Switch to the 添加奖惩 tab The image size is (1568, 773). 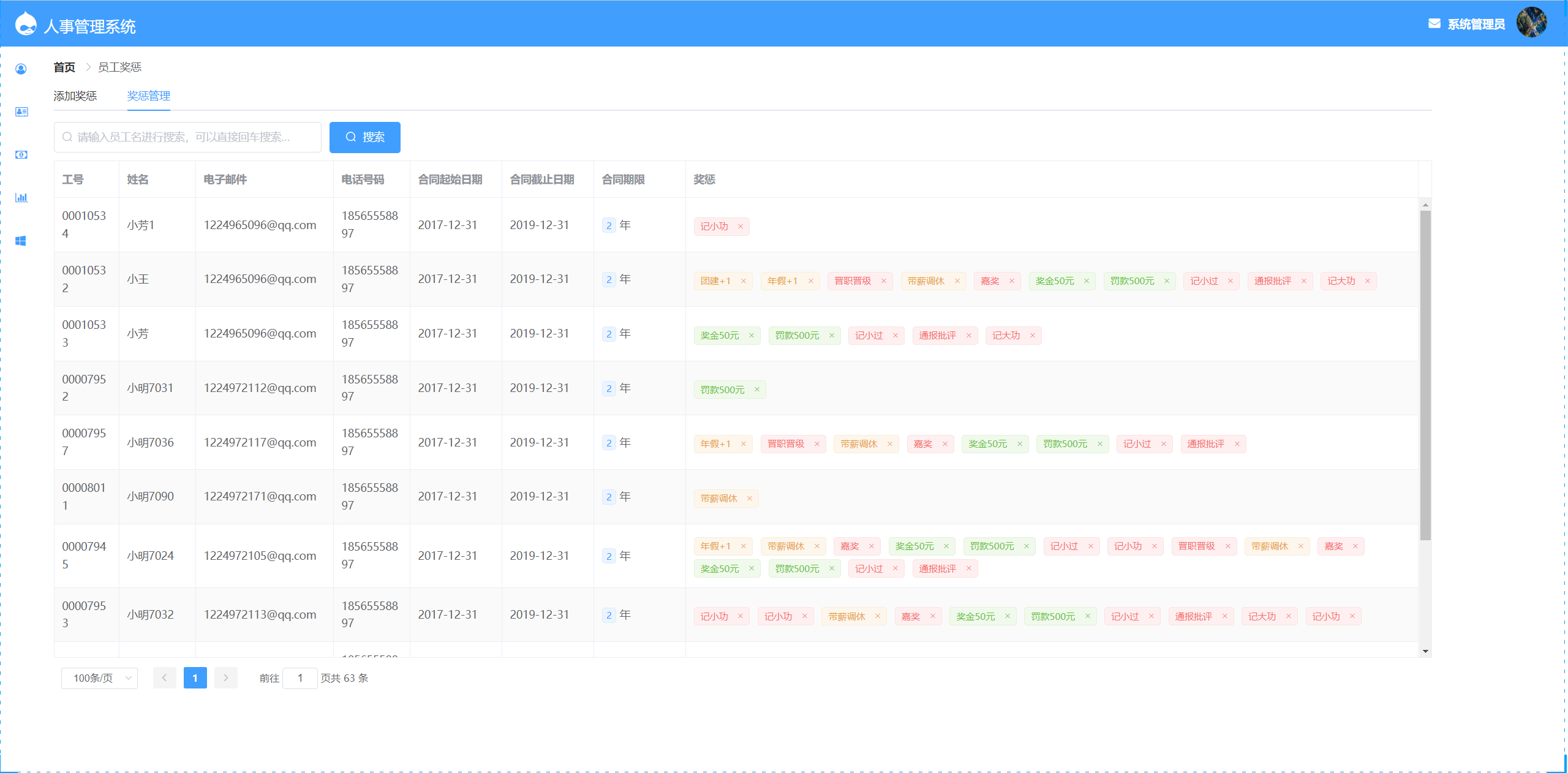coord(75,96)
